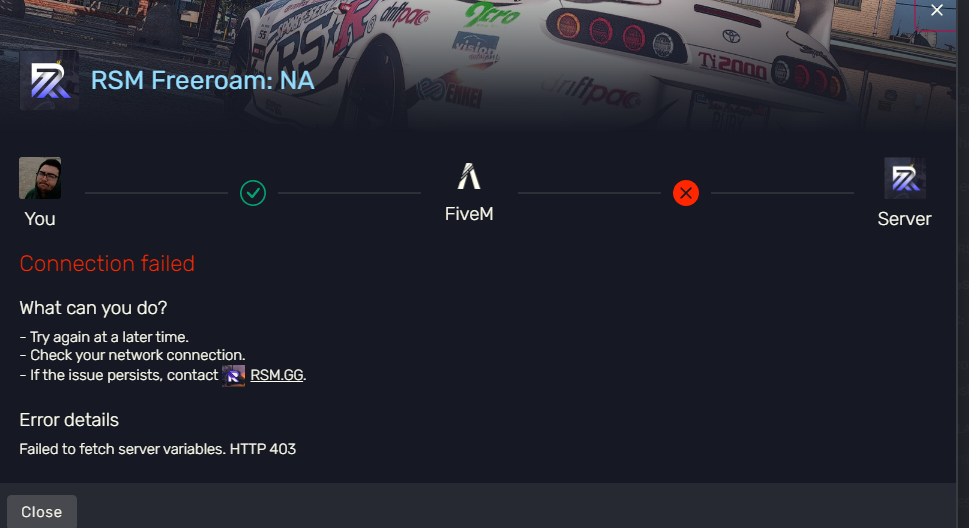Click the 'RSM Freeroam: NA' server title
969x528 pixels.
click(x=203, y=80)
